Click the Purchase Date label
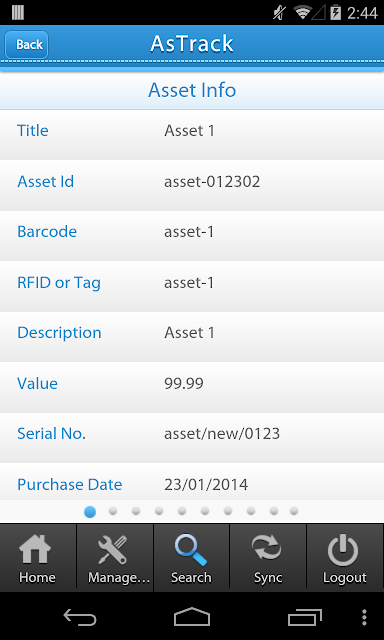384x640 pixels. click(69, 484)
